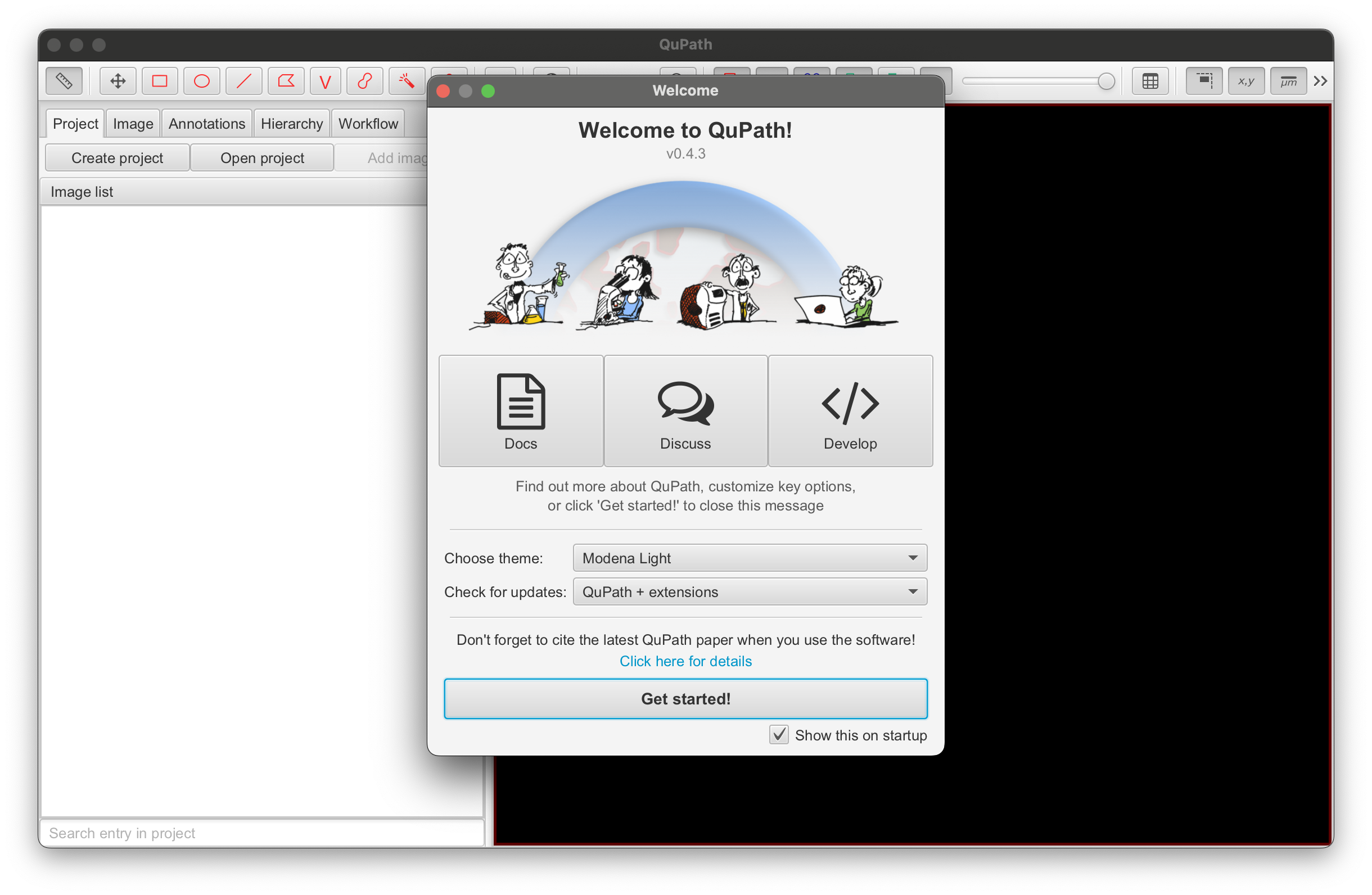Select the Wand tool
This screenshot has height=895, width=1372.
407,81
